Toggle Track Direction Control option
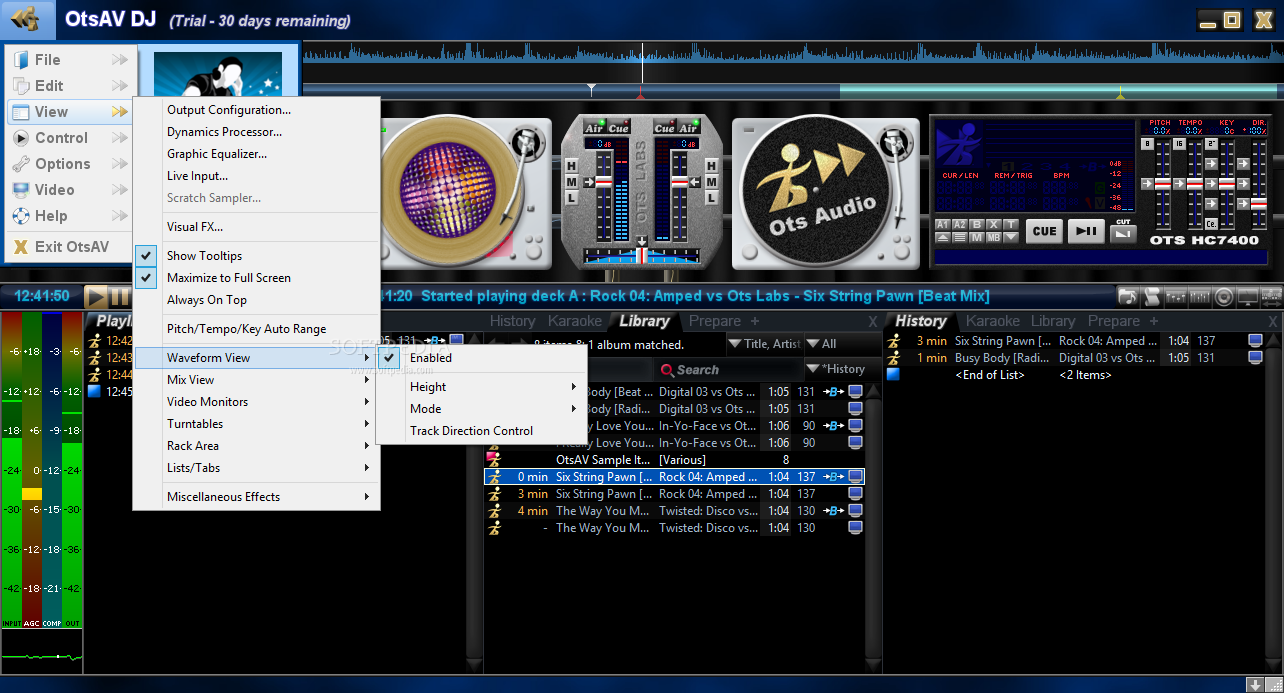 [x=471, y=431]
